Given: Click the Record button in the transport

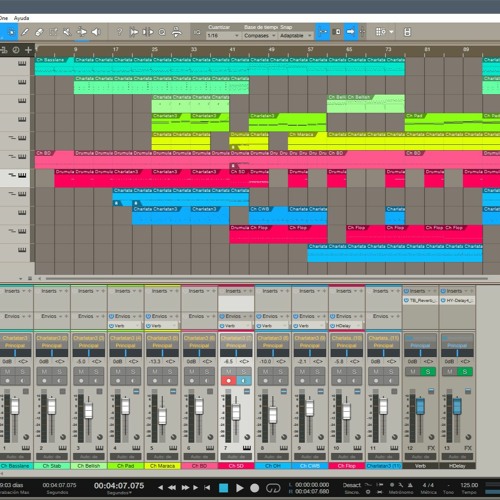Looking at the screenshot, I should 255,488.
